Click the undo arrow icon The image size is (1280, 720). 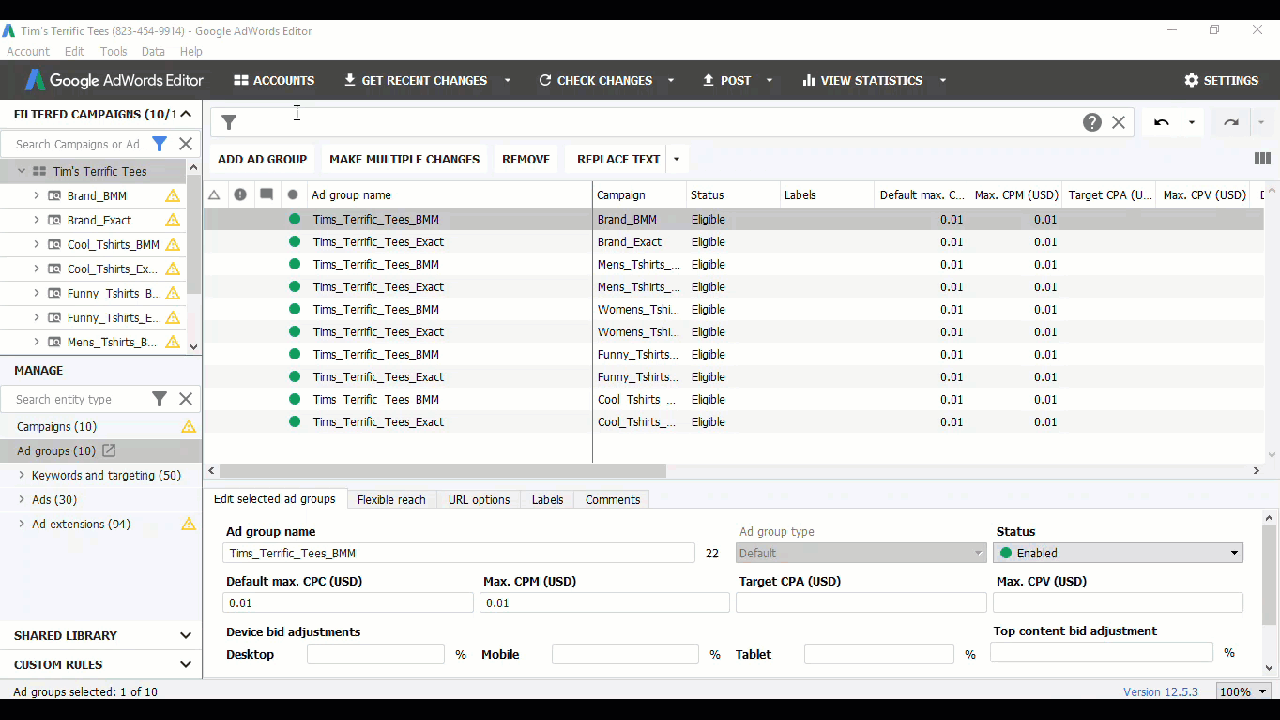(1161, 122)
